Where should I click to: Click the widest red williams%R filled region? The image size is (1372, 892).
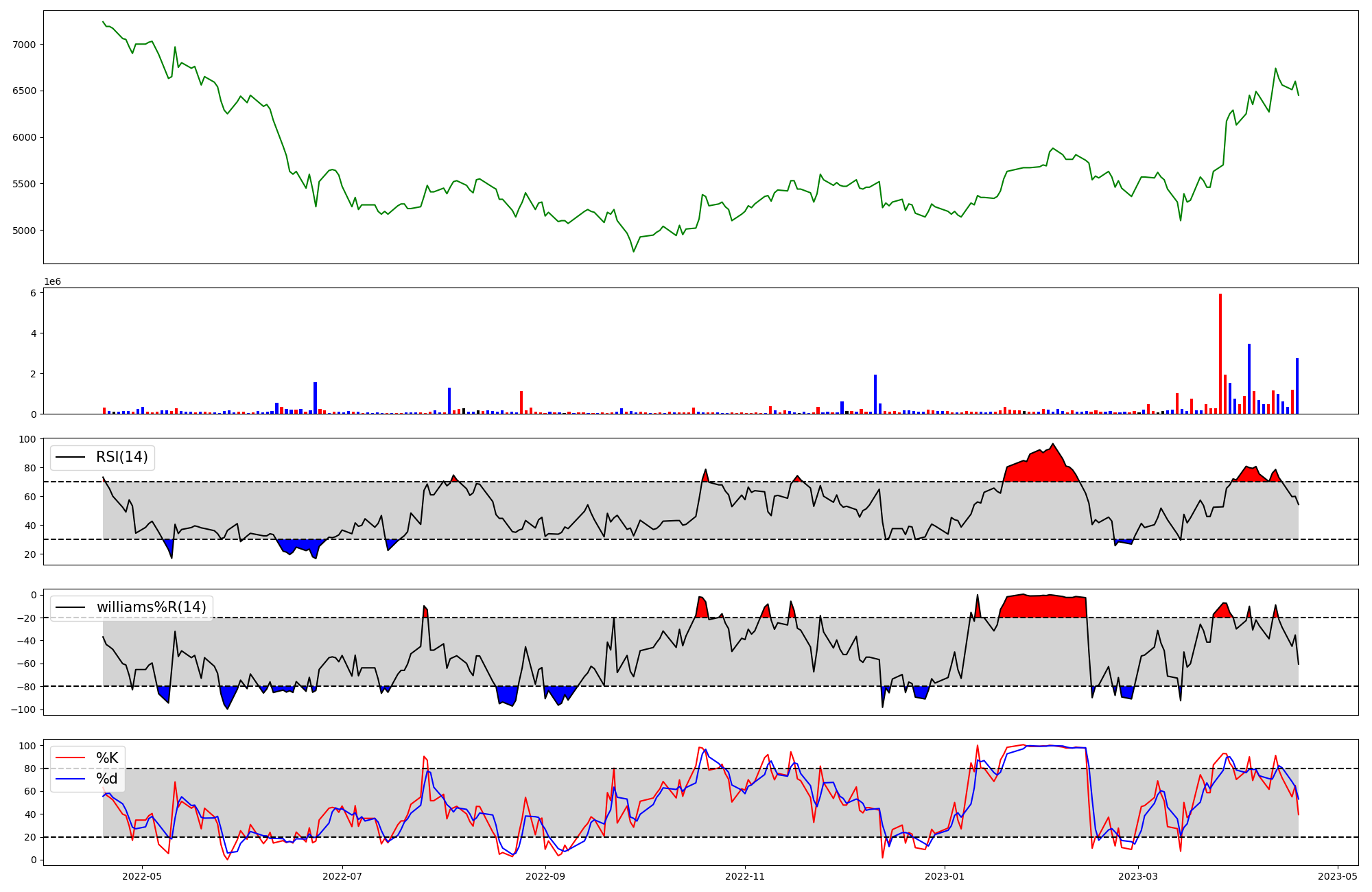tap(1043, 607)
